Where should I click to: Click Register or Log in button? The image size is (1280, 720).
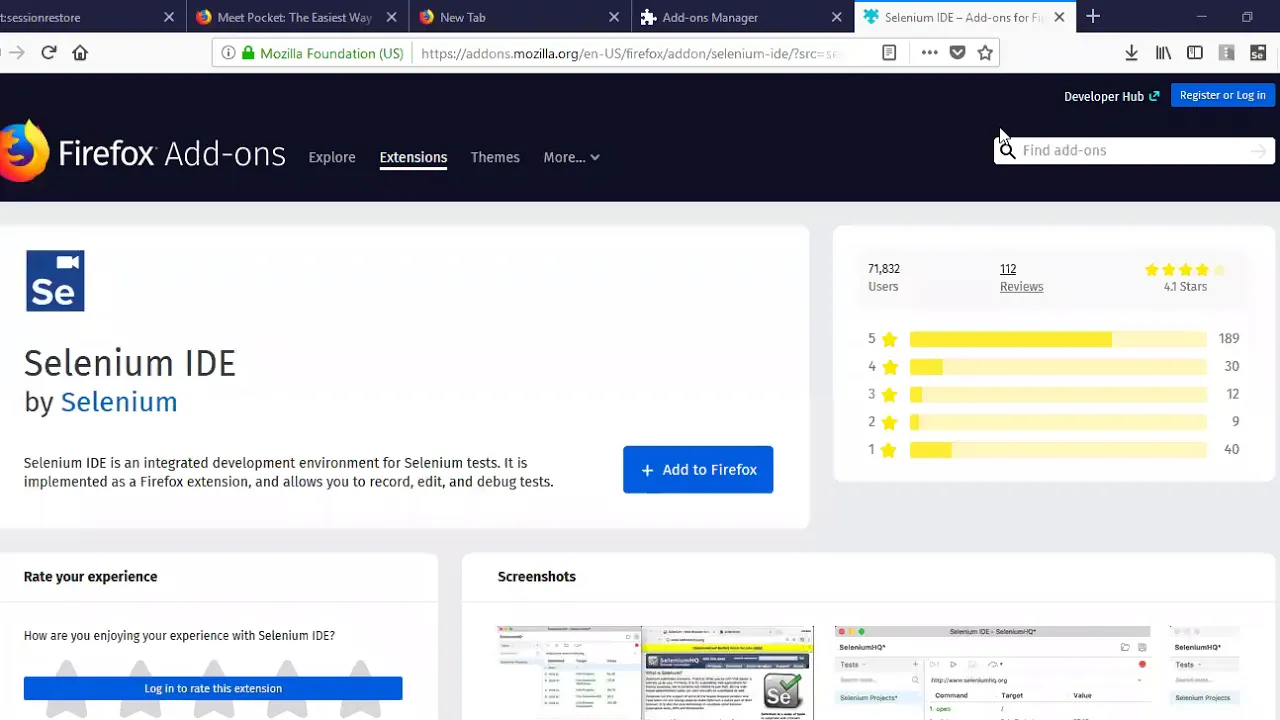pyautogui.click(x=1223, y=95)
